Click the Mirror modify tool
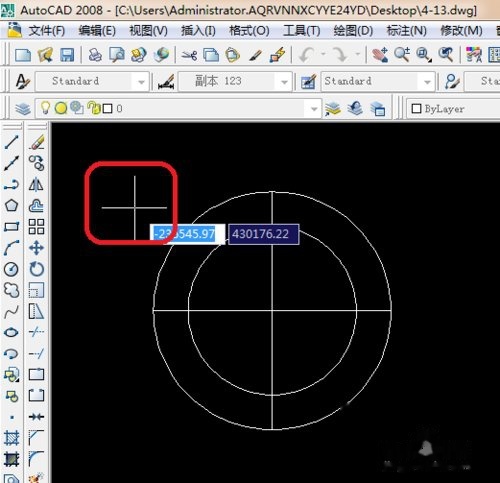The width and height of the screenshot is (500, 483). pos(36,184)
